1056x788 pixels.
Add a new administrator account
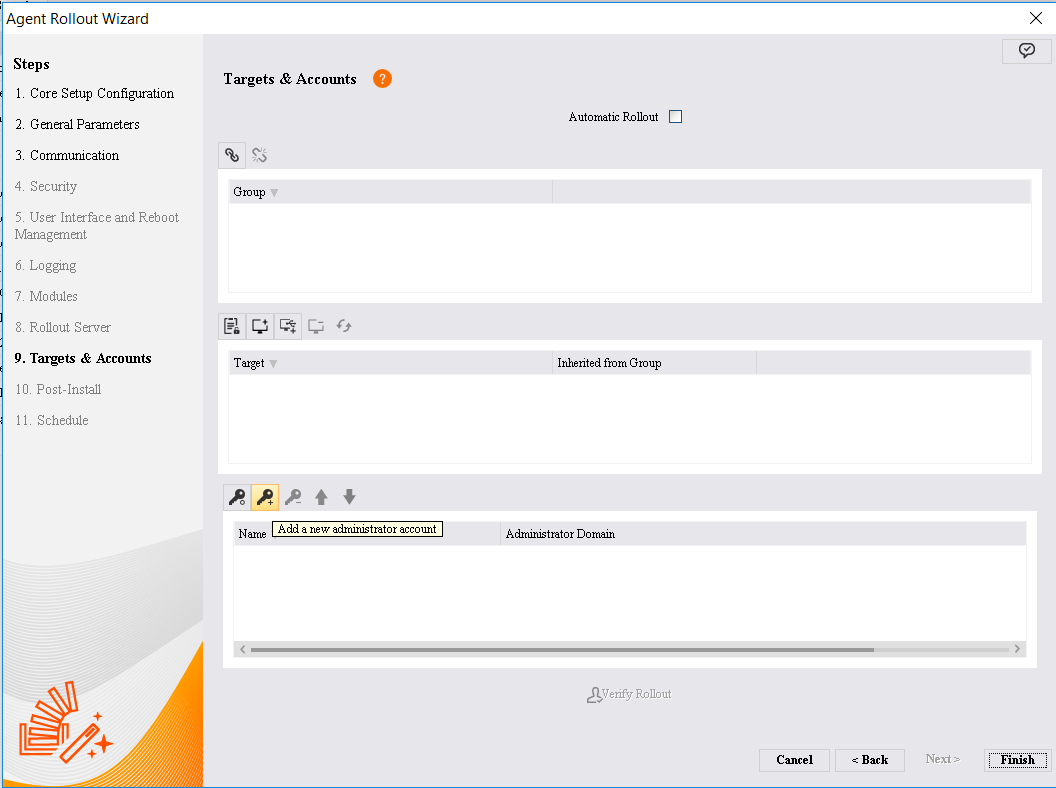tap(265, 497)
